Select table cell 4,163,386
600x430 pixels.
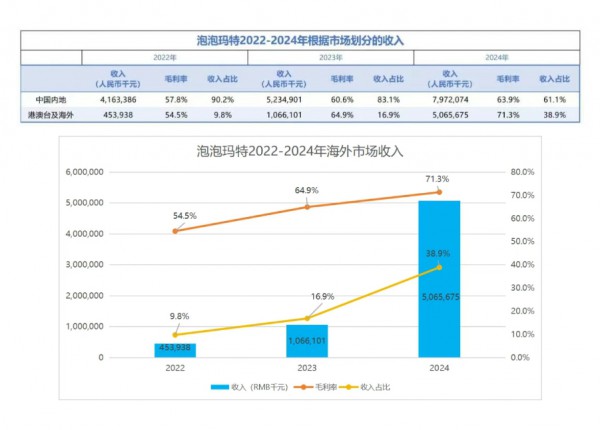(118, 100)
